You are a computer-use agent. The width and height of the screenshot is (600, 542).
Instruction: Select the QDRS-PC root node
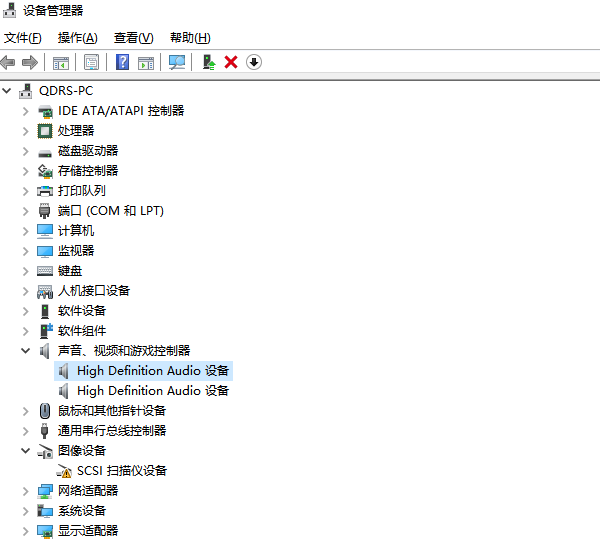(65, 91)
